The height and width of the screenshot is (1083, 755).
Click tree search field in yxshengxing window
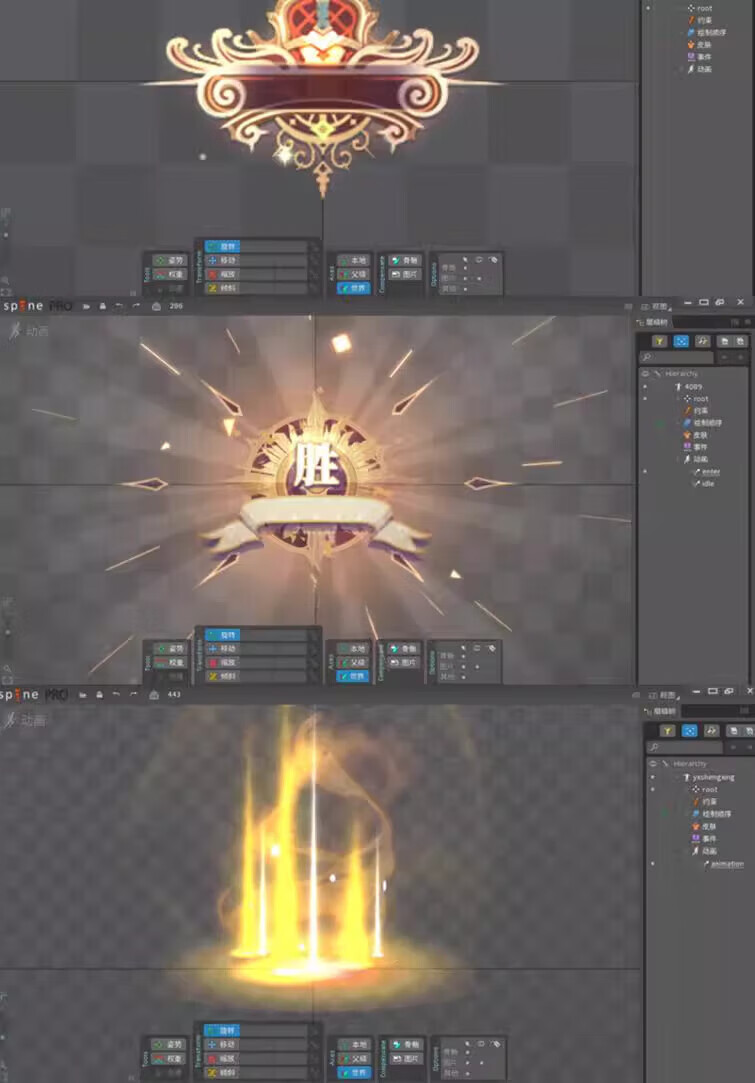pyautogui.click(x=685, y=747)
